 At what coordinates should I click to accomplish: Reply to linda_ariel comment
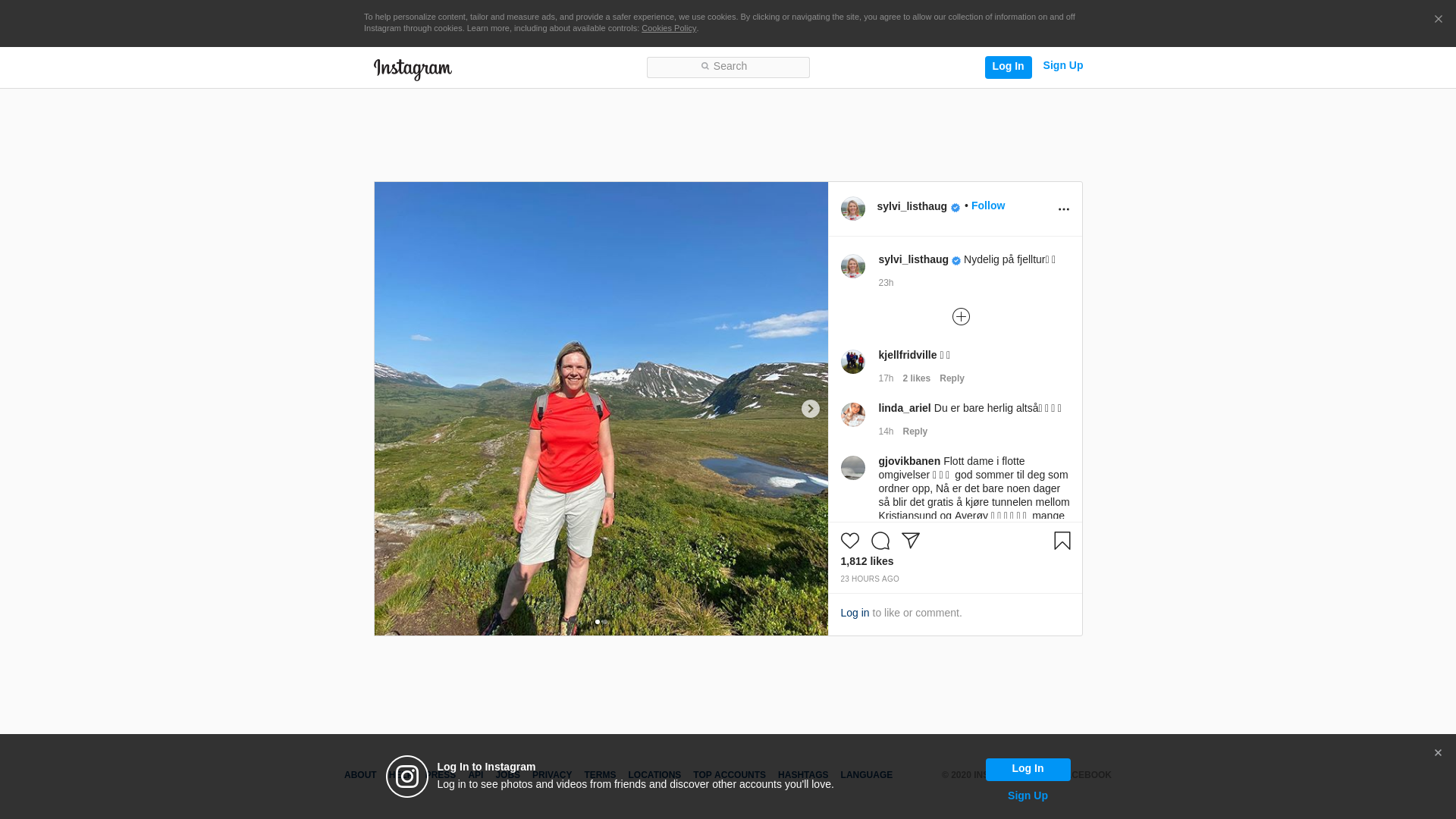pyautogui.click(x=915, y=431)
